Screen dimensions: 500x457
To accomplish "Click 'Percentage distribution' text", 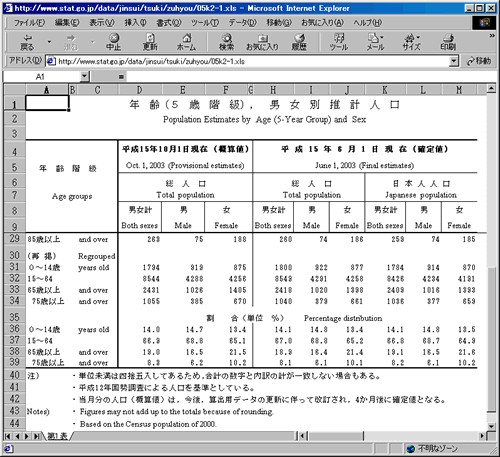I will click(x=343, y=318).
